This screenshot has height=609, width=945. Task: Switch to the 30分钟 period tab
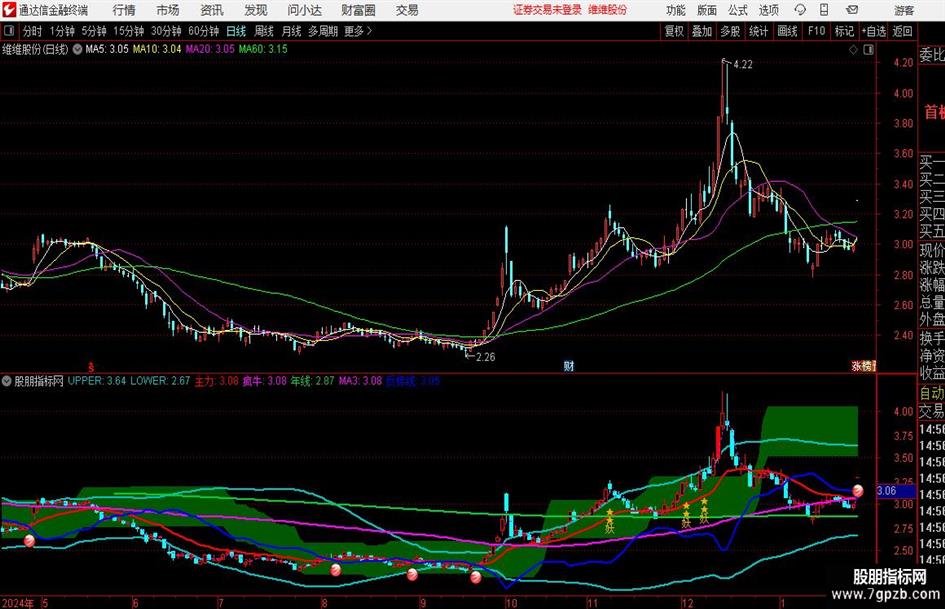(x=166, y=31)
